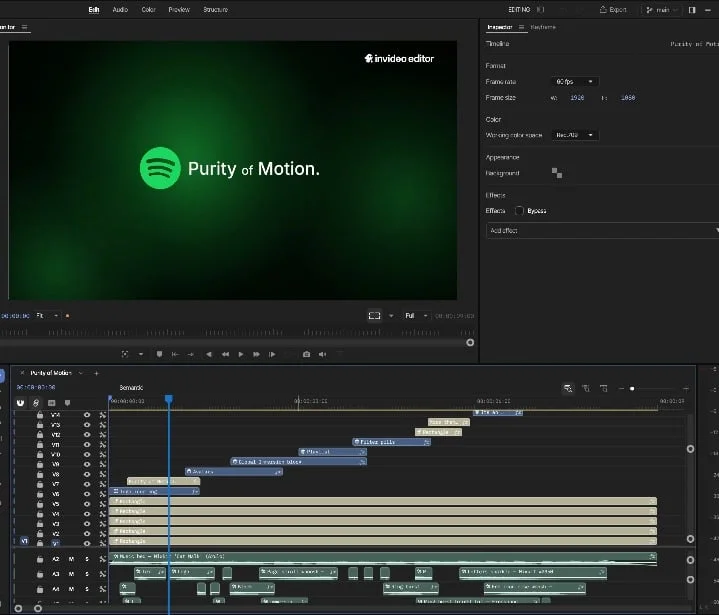This screenshot has height=615, width=719.
Task: Click the lock icon on track V14
Action: click(x=40, y=415)
